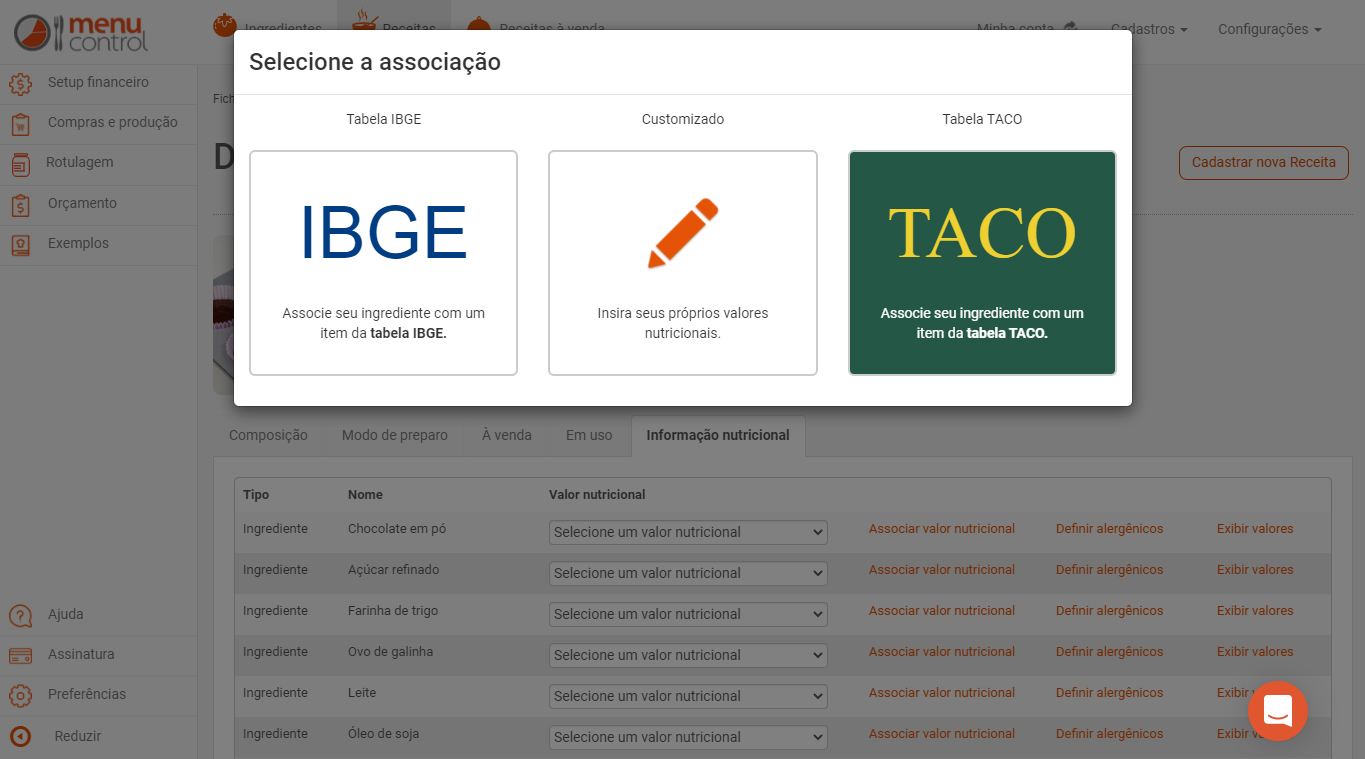
Task: Click Exibir valores for Ovo de galinha
Action: tap(1255, 652)
